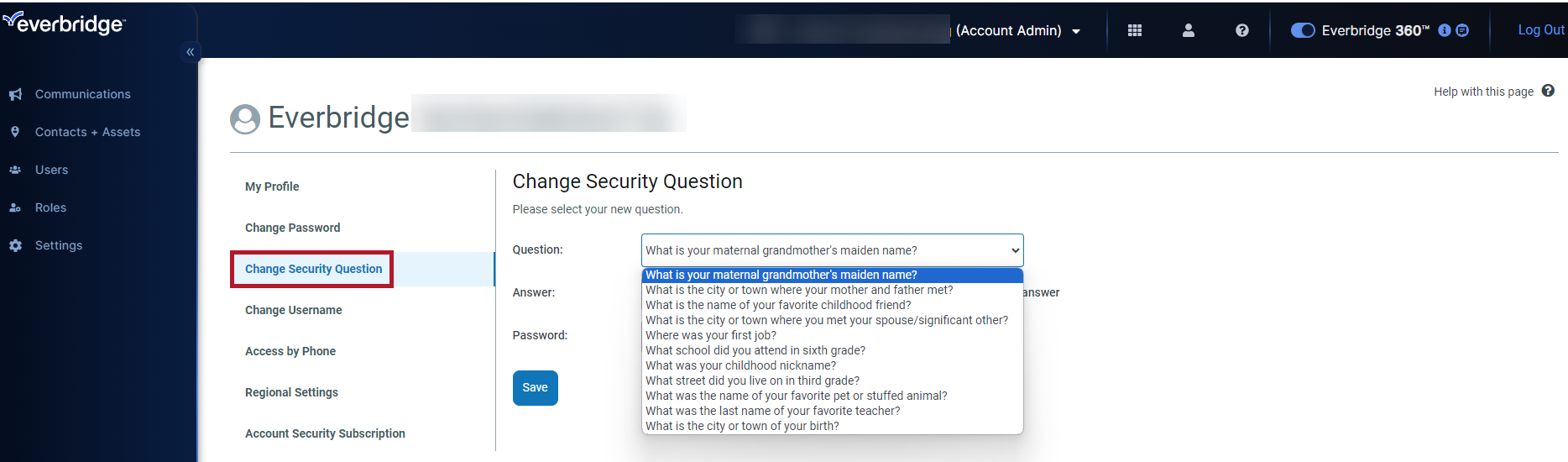Image resolution: width=1568 pixels, height=462 pixels.
Task: Open the Change Password tab
Action: coord(292,228)
